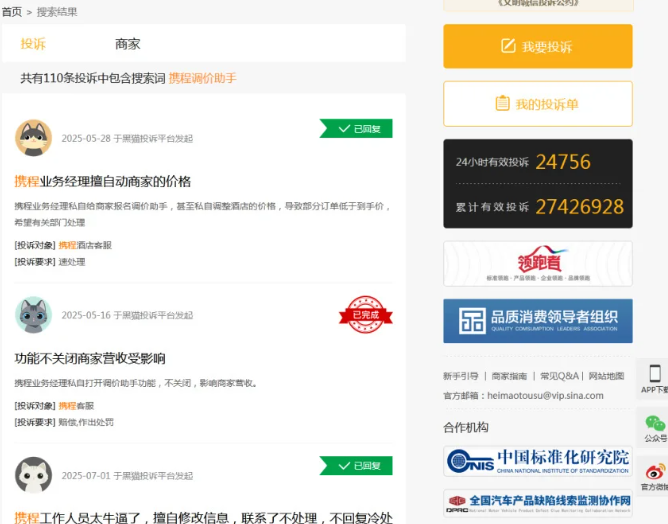Open complaint titled 功能不关闭商家营收受影响

(x=90, y=358)
